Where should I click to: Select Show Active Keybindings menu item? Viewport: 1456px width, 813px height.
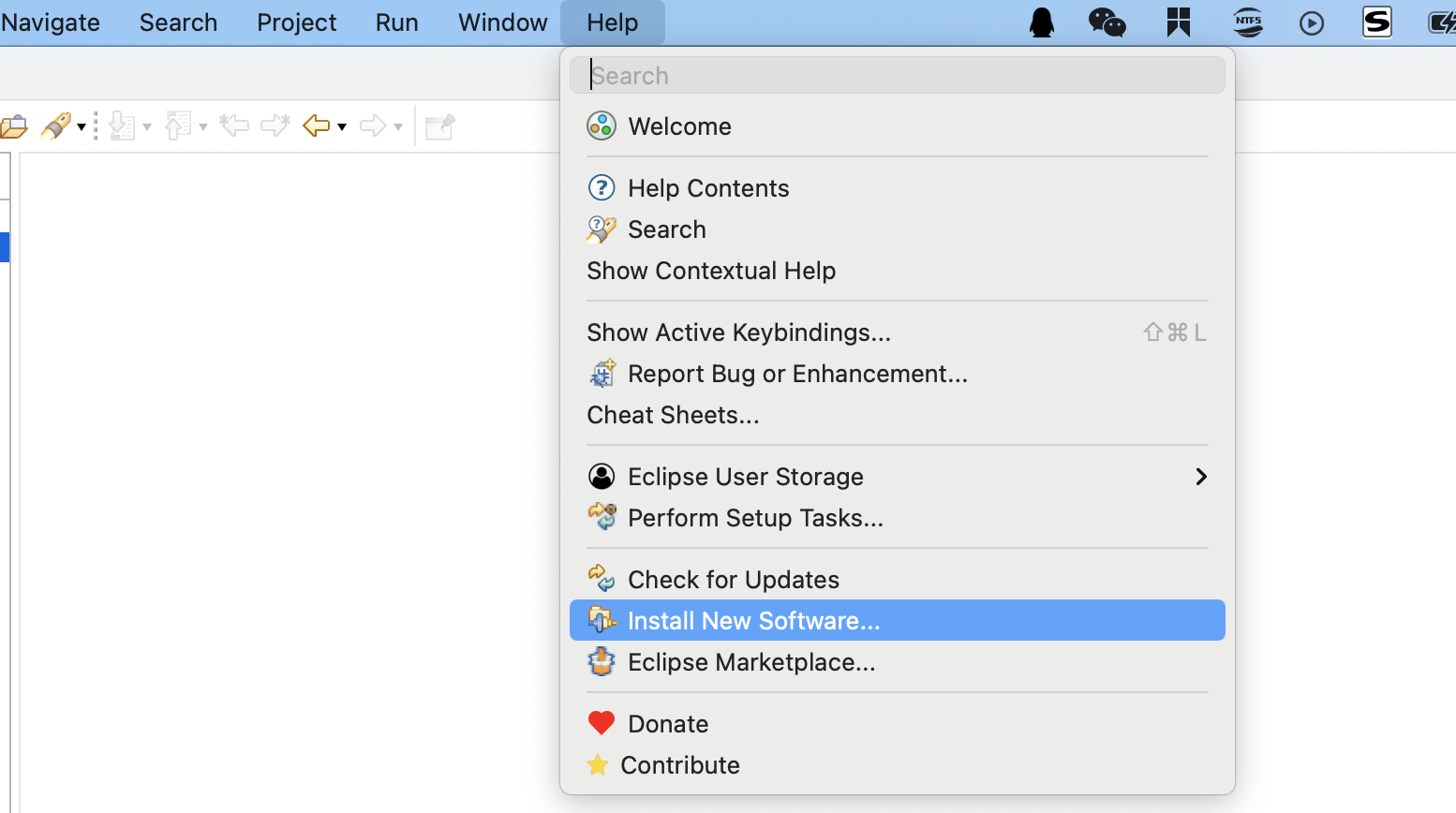click(x=738, y=333)
